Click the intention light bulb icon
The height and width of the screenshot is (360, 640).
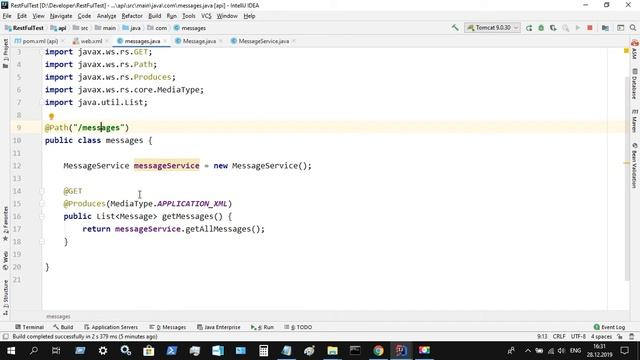pos(51,116)
